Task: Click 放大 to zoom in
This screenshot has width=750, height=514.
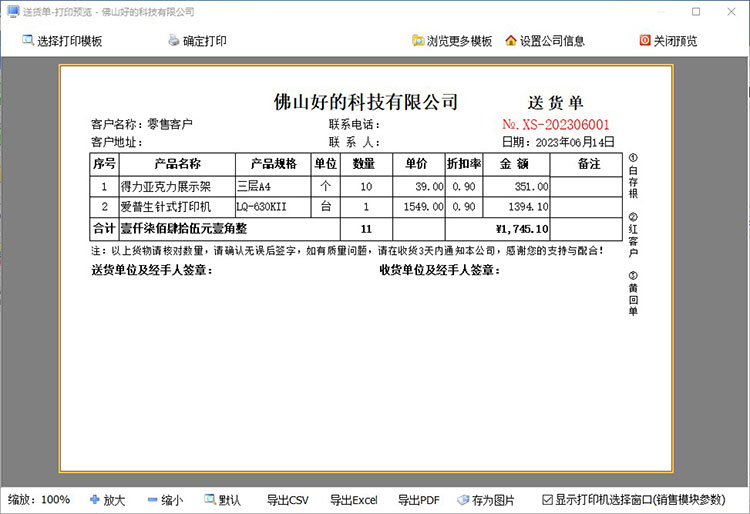Action: [107, 500]
